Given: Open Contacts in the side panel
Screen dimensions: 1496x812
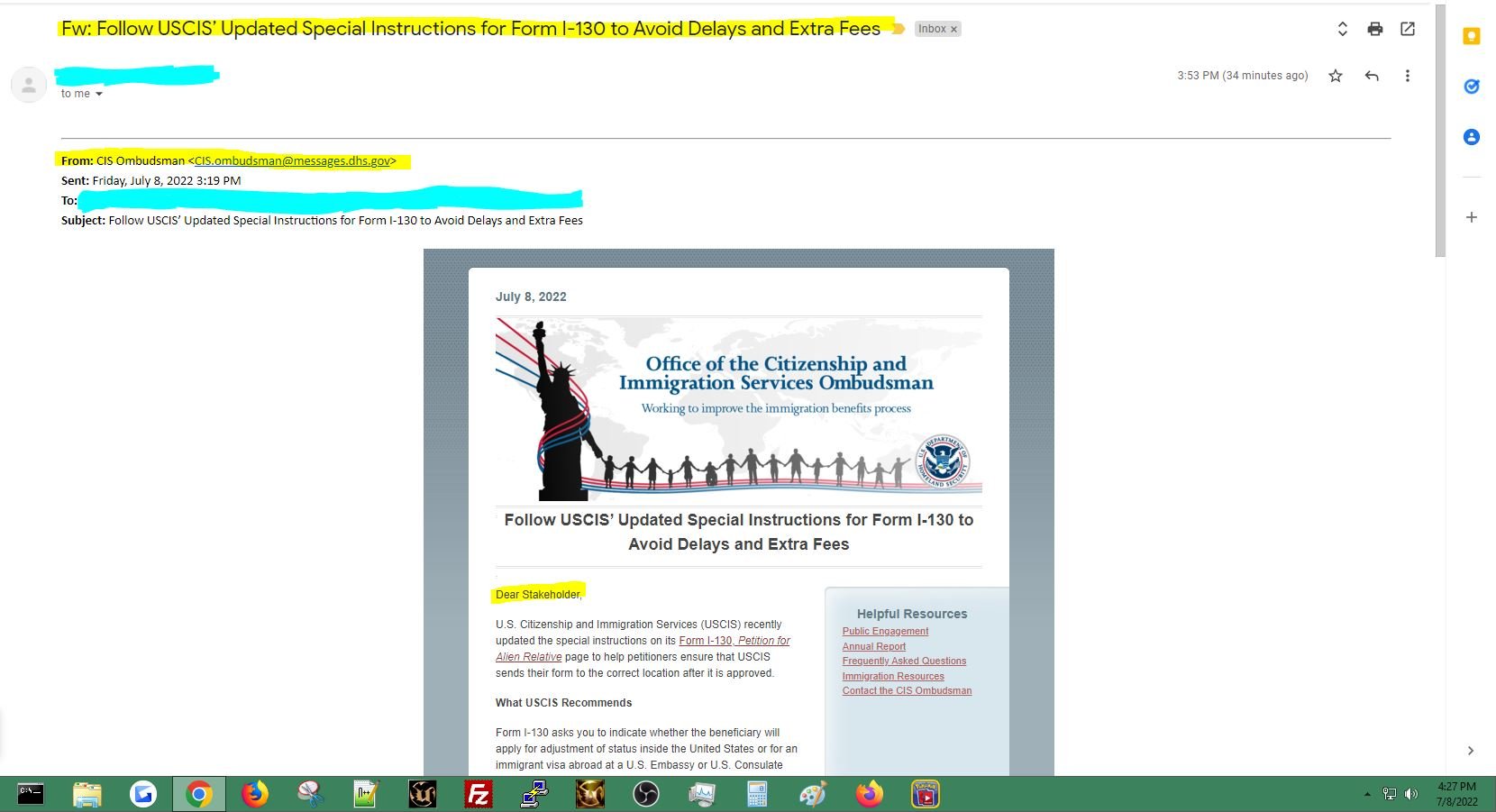Looking at the screenshot, I should tap(1472, 137).
